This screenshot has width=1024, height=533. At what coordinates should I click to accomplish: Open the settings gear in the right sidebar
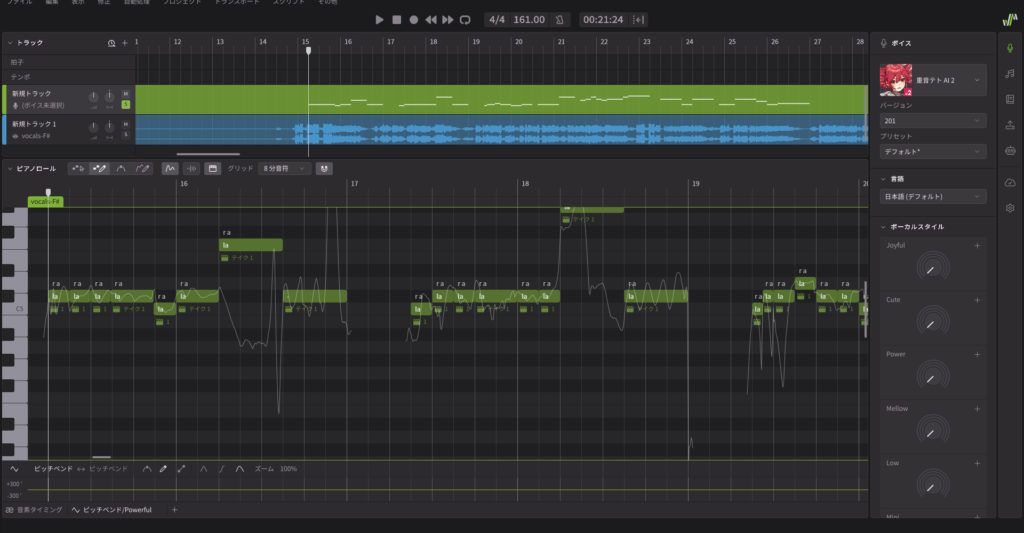click(1009, 208)
